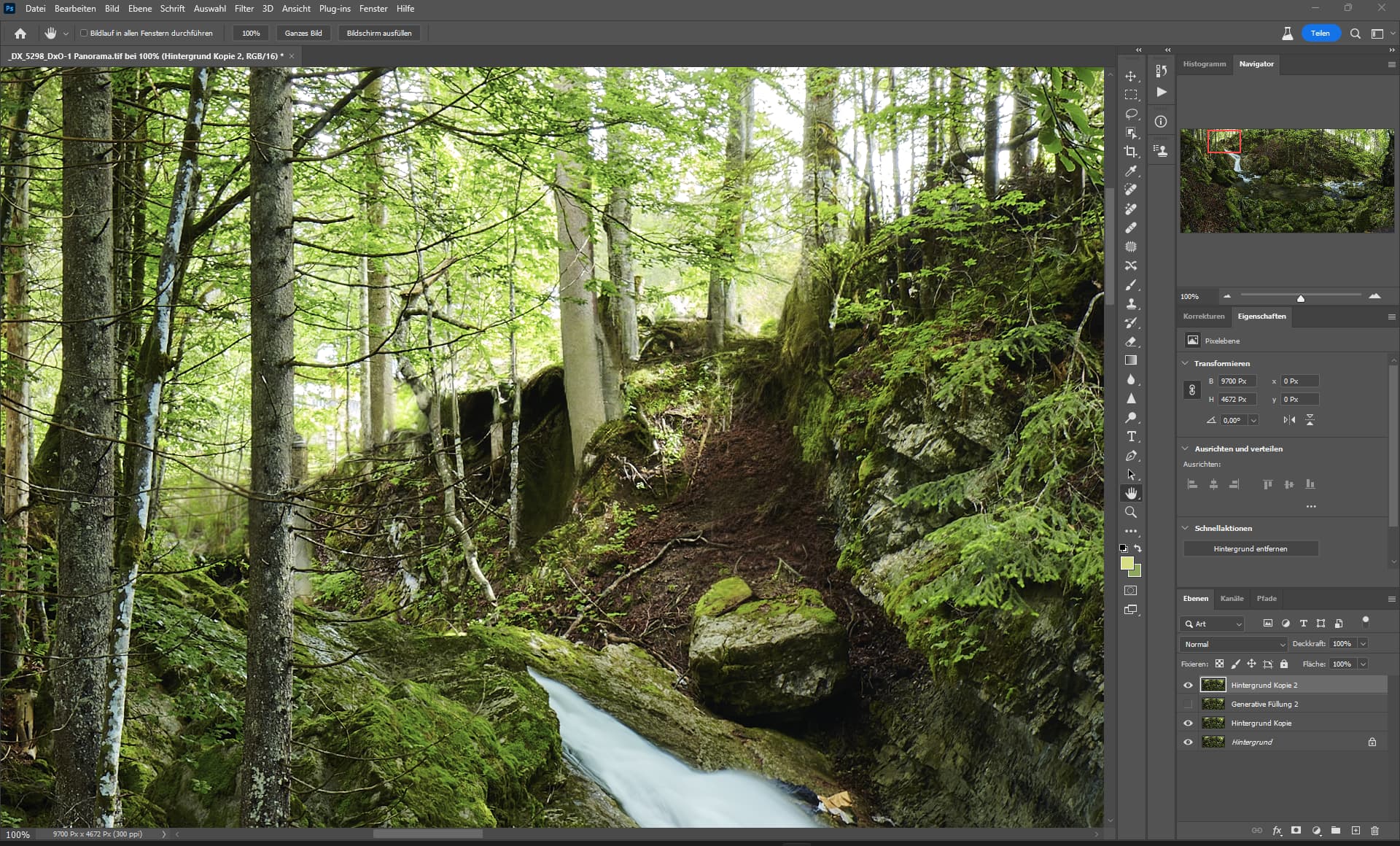Viewport: 1400px width, 846px height.
Task: Select the Type tool
Action: point(1131,436)
